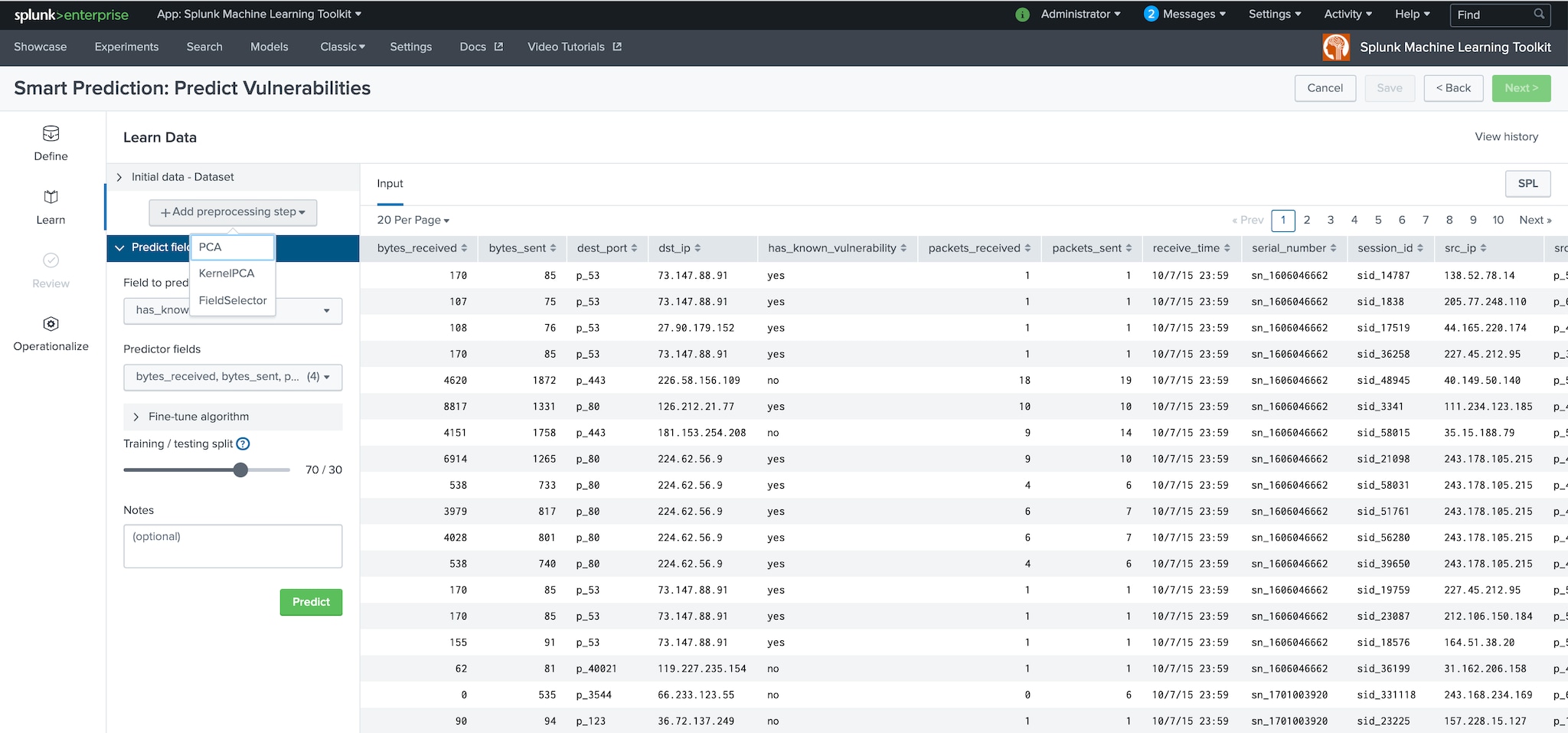The image size is (1568, 733).
Task: Click the Operationalize step icon
Action: click(x=51, y=324)
